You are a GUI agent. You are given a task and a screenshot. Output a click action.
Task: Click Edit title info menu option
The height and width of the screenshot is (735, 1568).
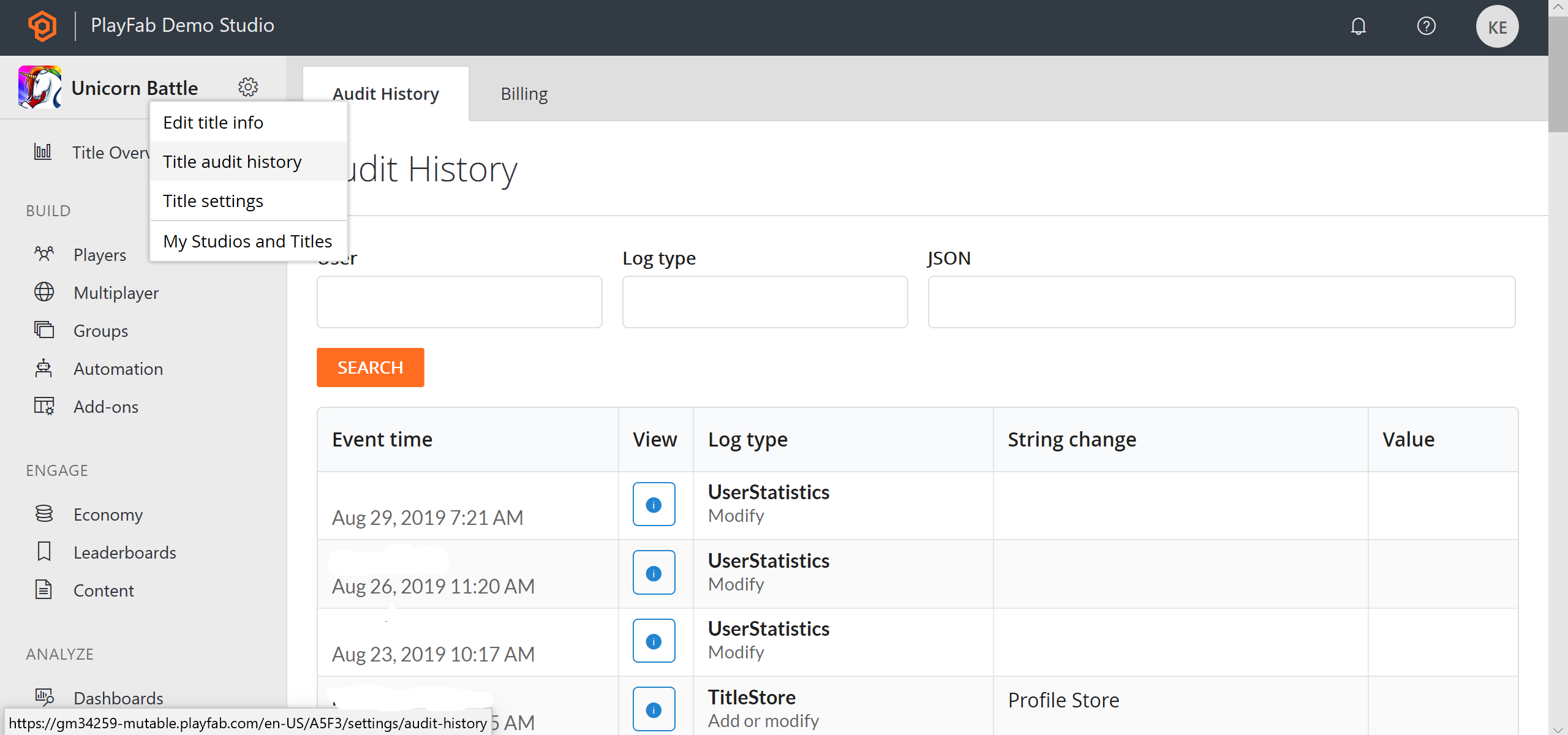pos(213,122)
